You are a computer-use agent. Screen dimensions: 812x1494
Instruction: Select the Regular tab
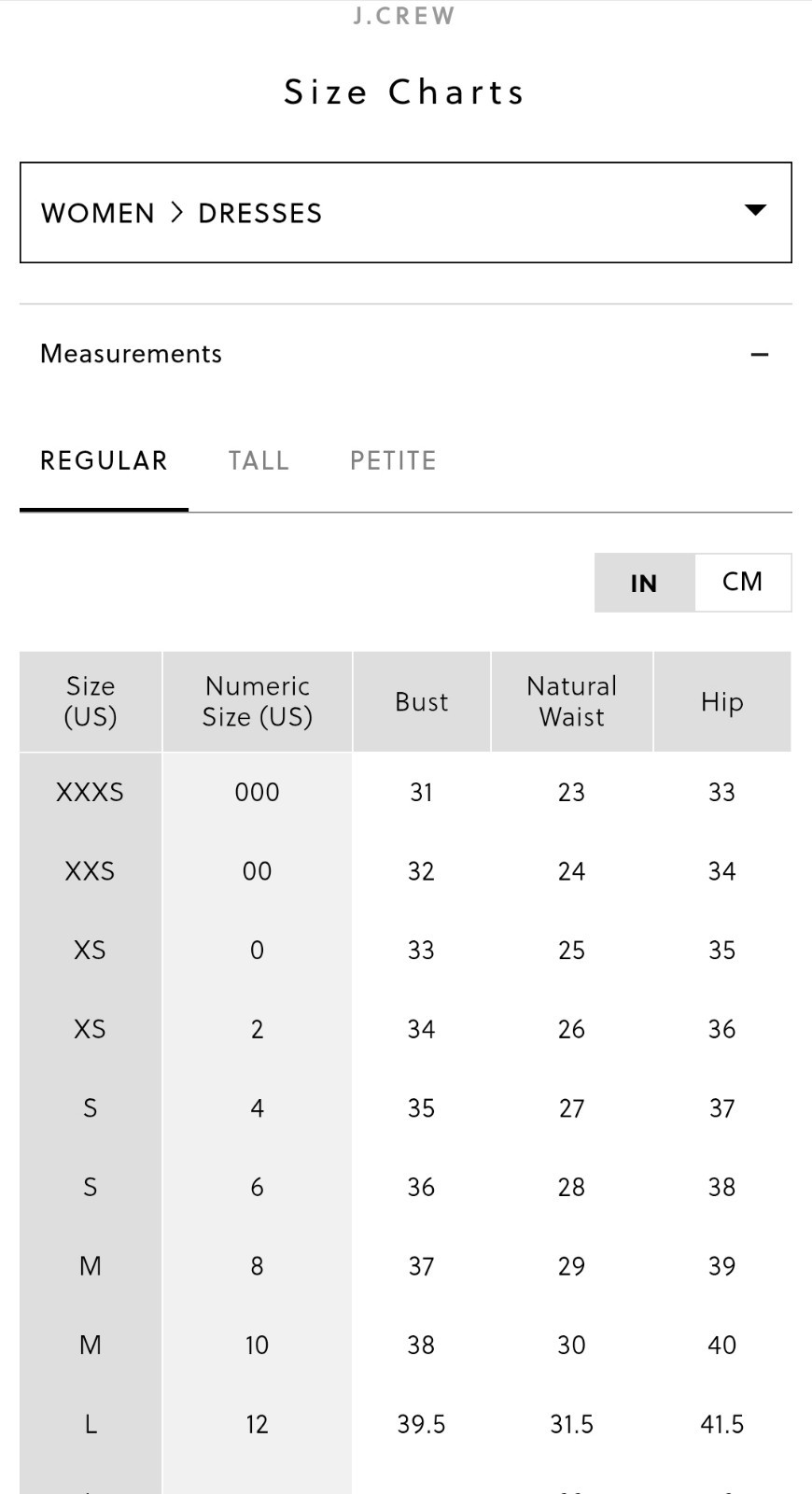(104, 461)
